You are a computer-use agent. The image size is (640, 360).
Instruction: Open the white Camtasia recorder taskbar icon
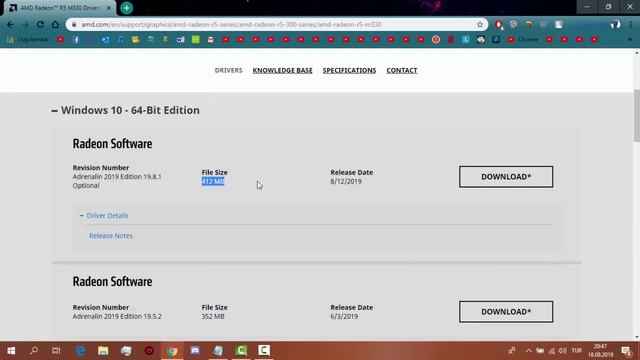coord(264,351)
